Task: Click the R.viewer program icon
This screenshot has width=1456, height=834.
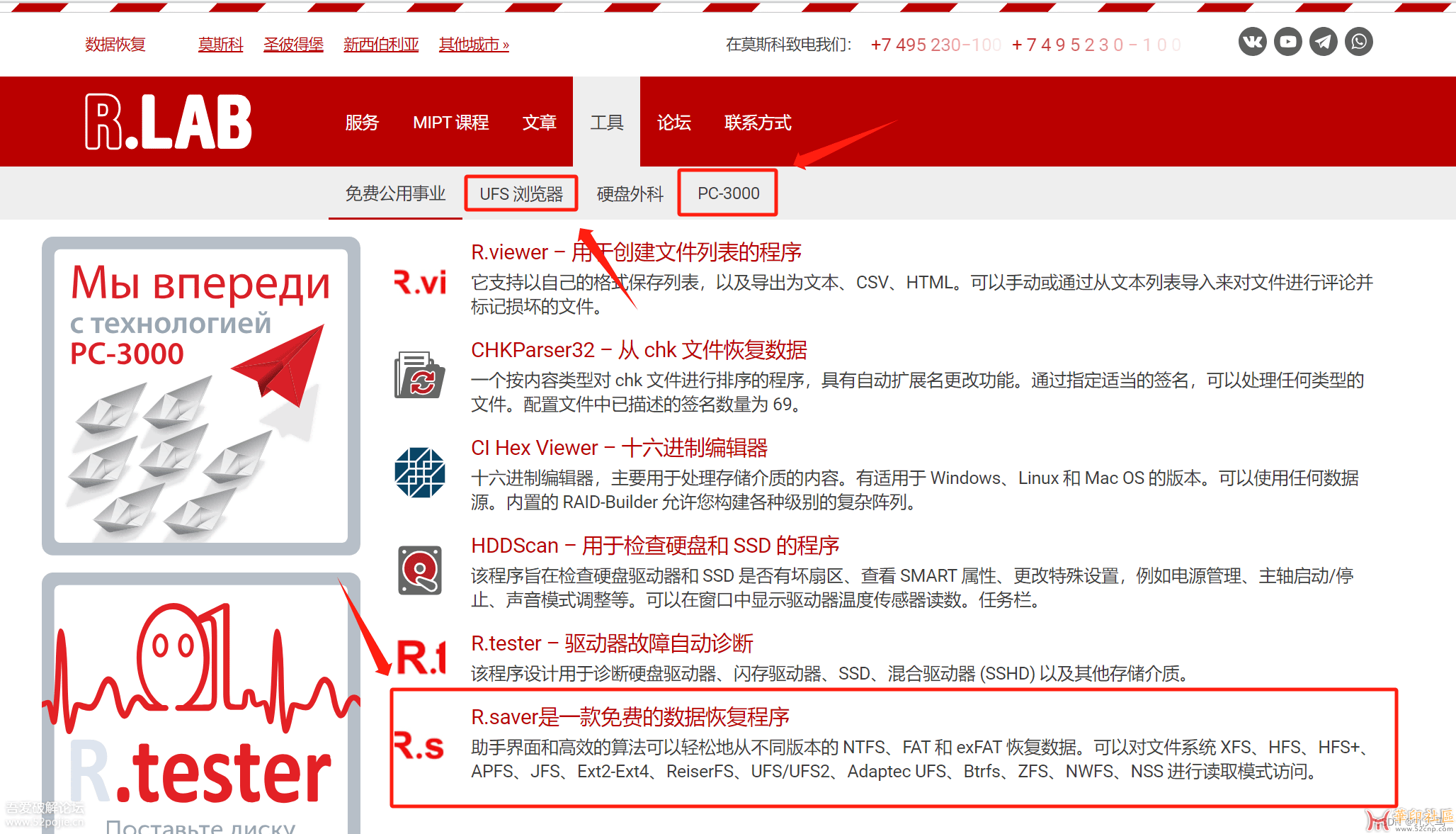Action: coord(420,282)
